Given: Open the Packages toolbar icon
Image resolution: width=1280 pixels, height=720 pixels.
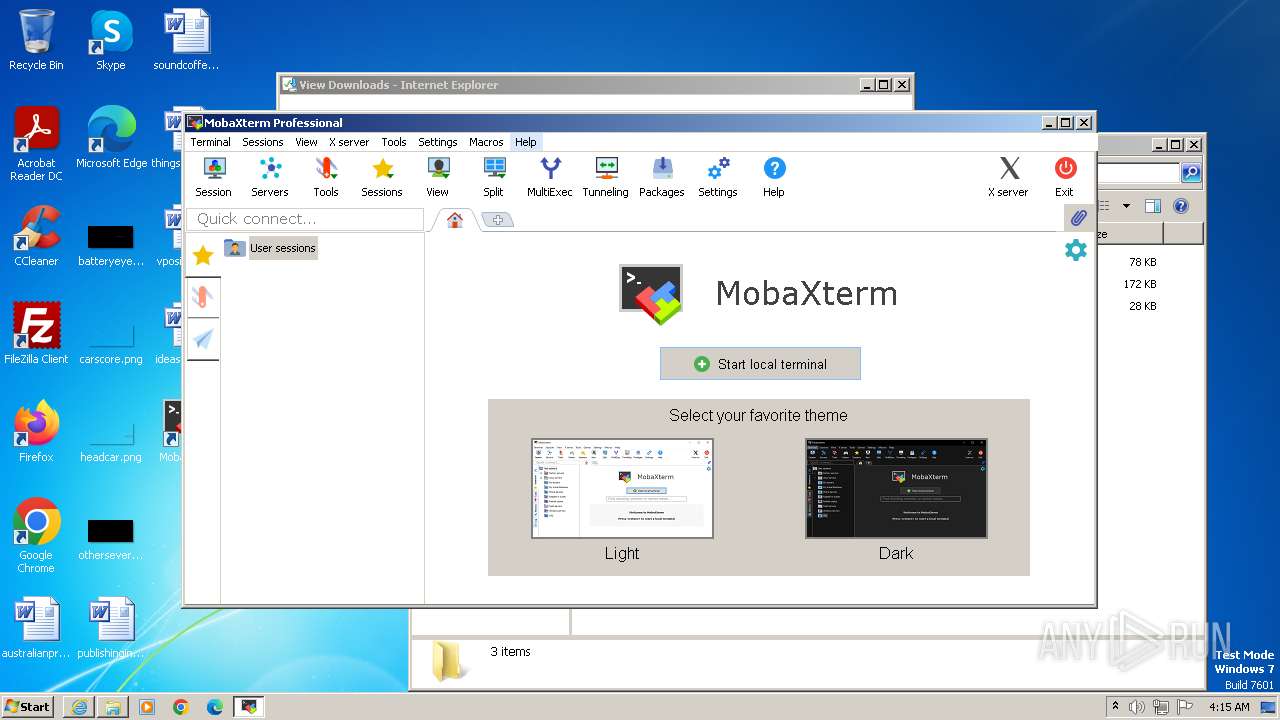Looking at the screenshot, I should point(662,178).
